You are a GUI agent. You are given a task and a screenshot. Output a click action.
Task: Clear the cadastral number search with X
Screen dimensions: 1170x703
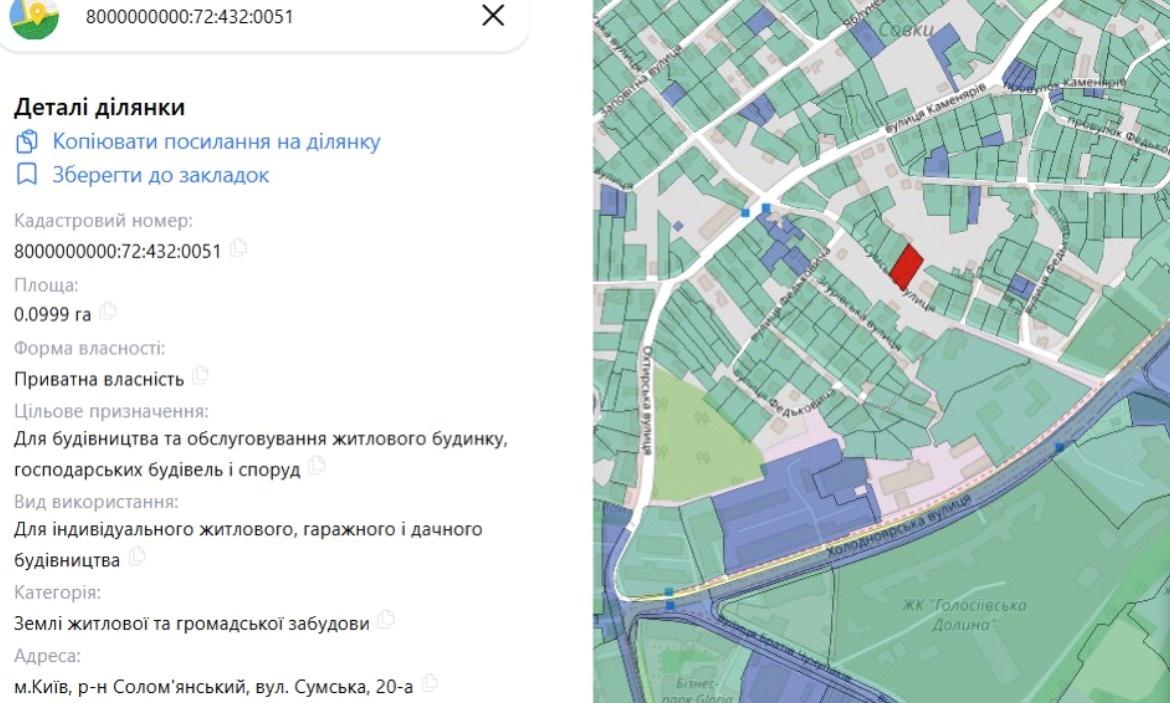click(493, 15)
